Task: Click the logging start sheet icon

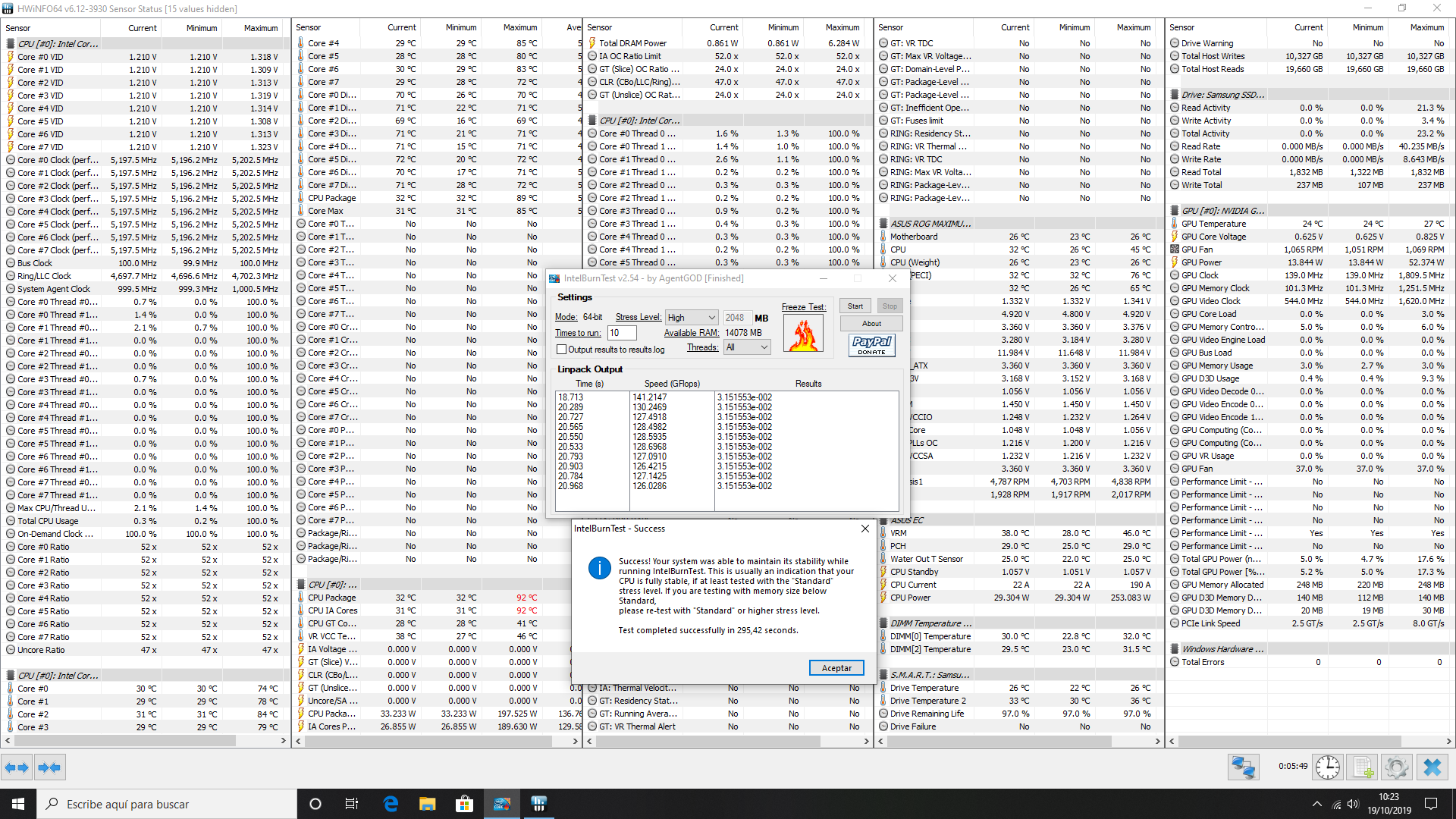Action: click(1363, 767)
